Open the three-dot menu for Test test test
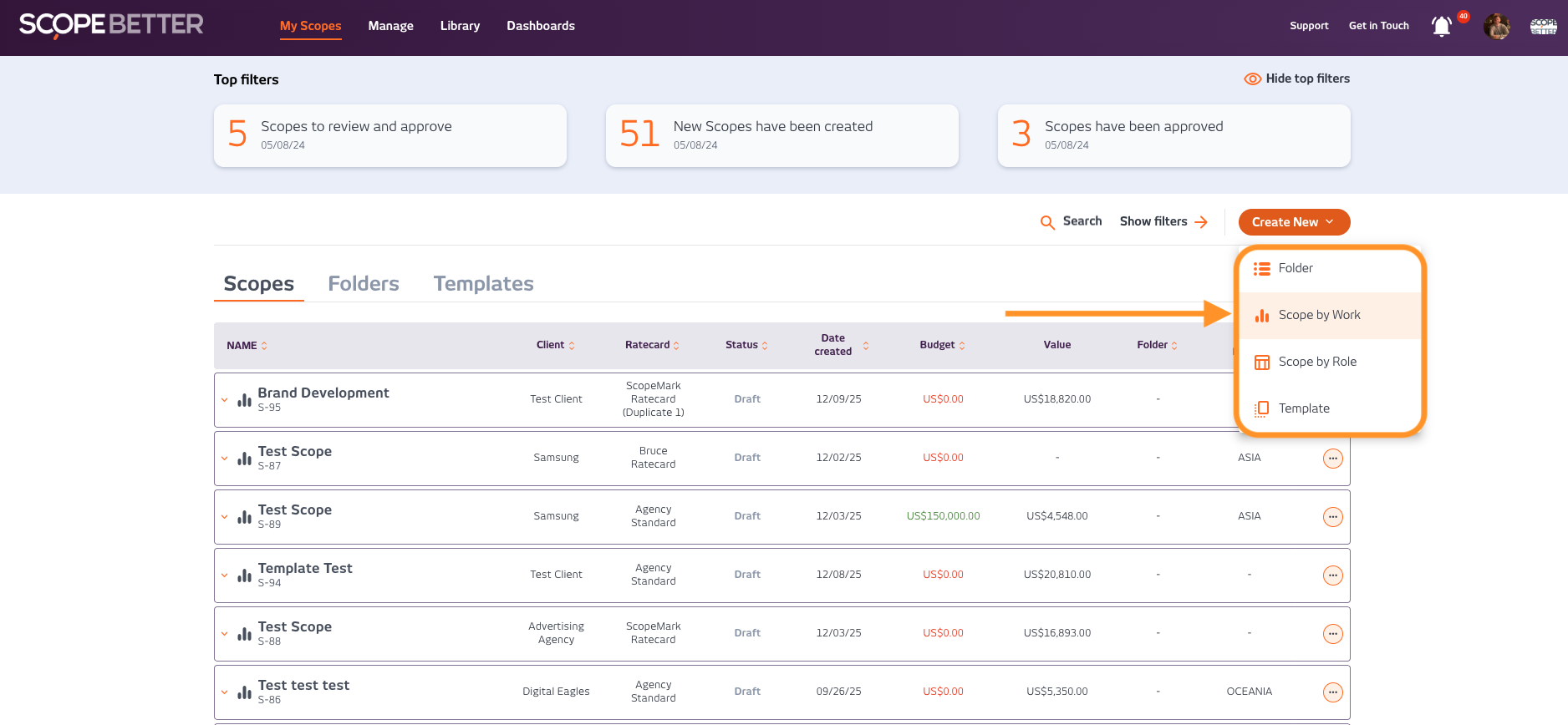Viewport: 1568px width, 725px height. (x=1332, y=692)
